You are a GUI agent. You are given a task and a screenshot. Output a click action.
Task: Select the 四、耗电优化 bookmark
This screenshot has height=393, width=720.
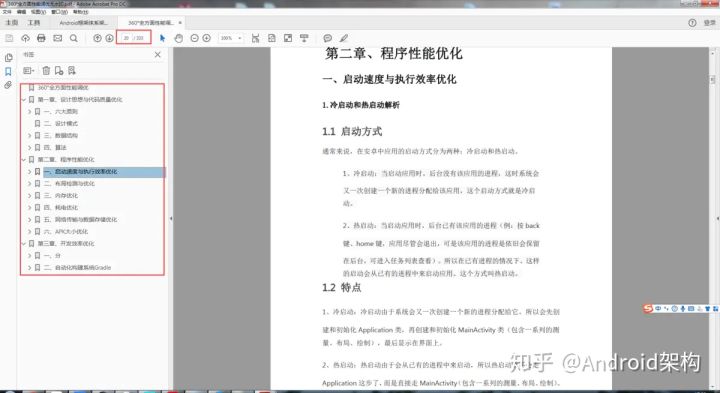[61, 208]
